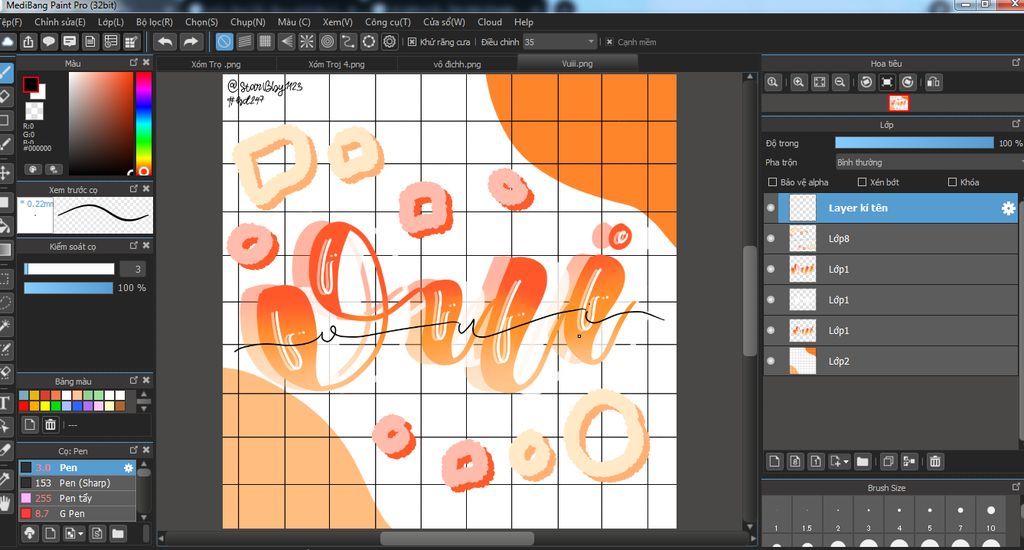Select the Lớp8 layer row
Viewport: 1024px width, 550px height.
[x=891, y=238]
